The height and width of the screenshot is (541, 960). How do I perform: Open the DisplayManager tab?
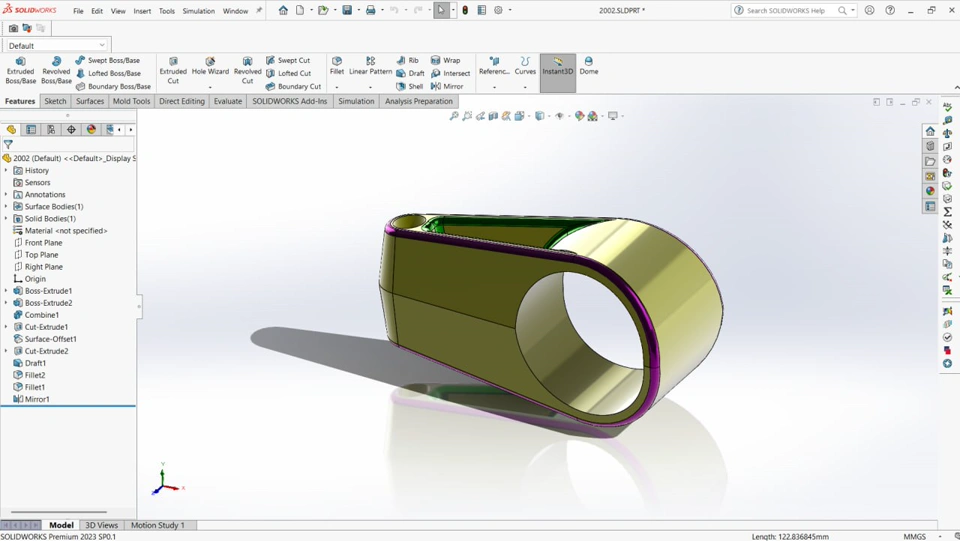click(91, 129)
